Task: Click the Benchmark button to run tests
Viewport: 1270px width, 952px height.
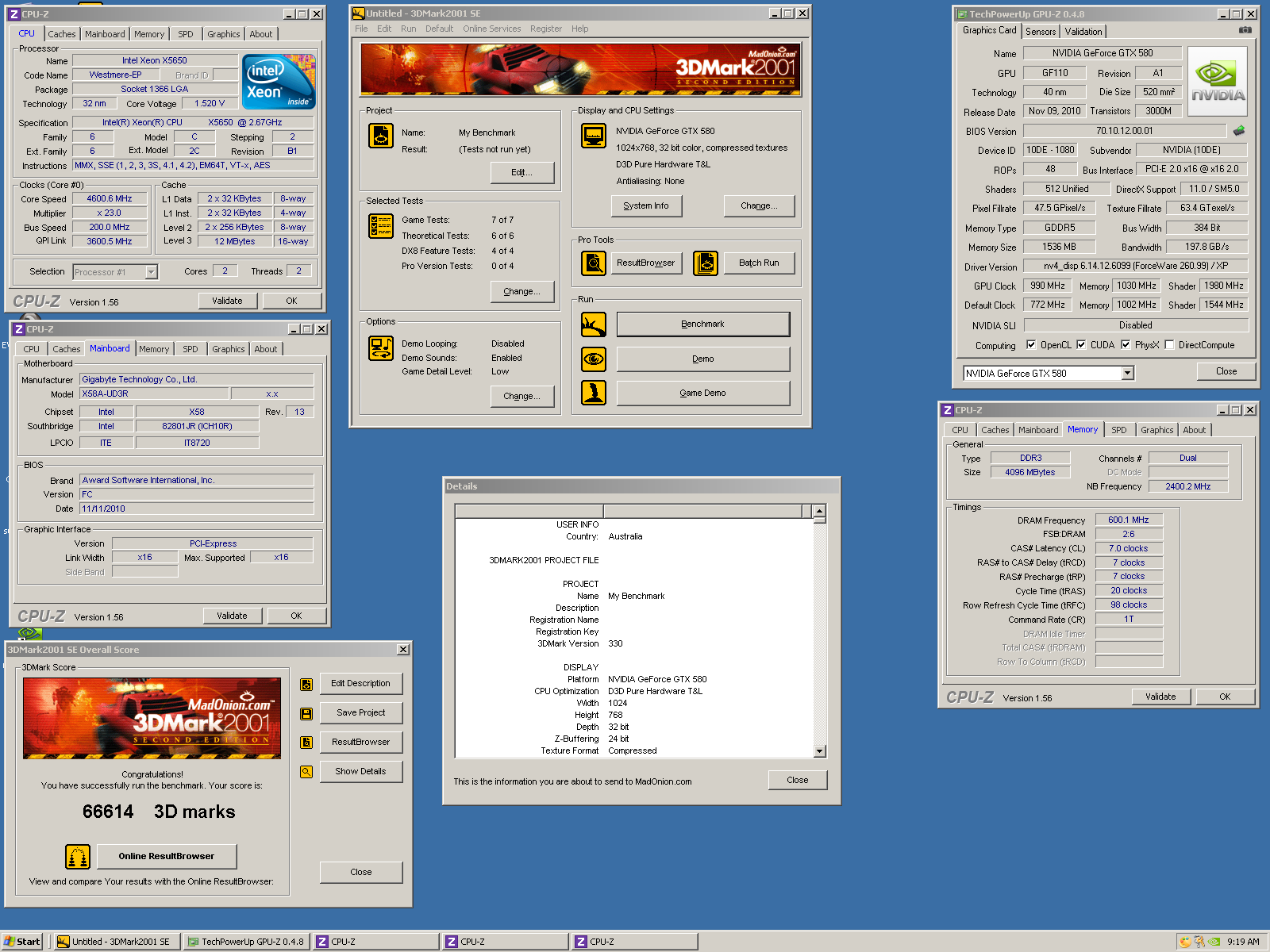Action: pyautogui.click(x=703, y=324)
